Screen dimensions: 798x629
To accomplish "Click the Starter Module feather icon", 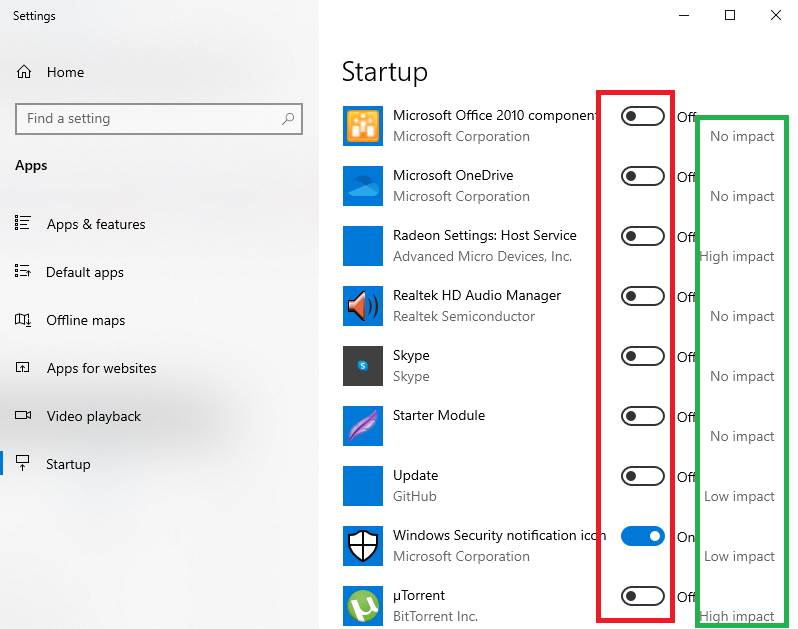I will click(x=363, y=426).
